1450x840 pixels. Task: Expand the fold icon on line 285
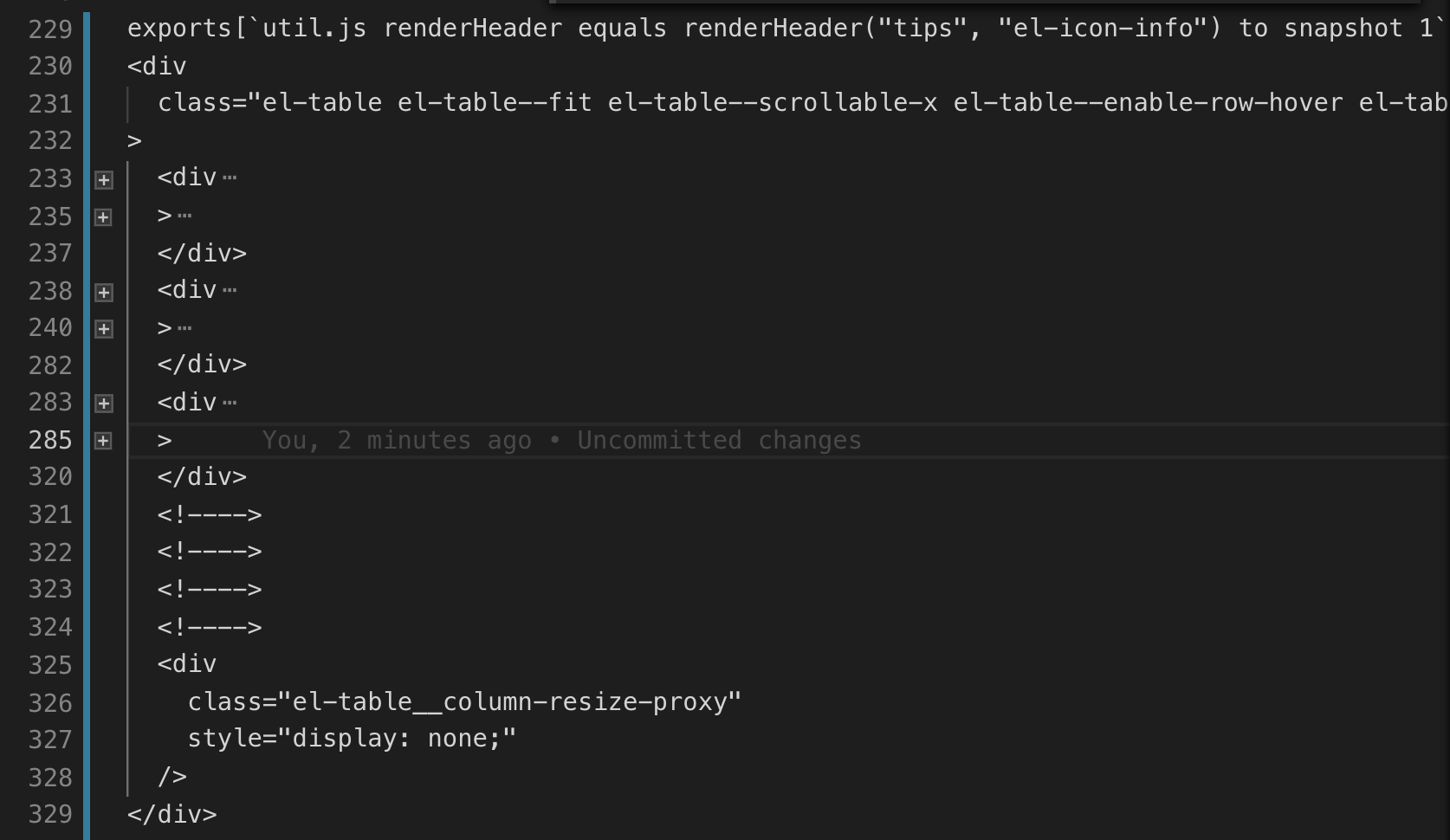[104, 441]
